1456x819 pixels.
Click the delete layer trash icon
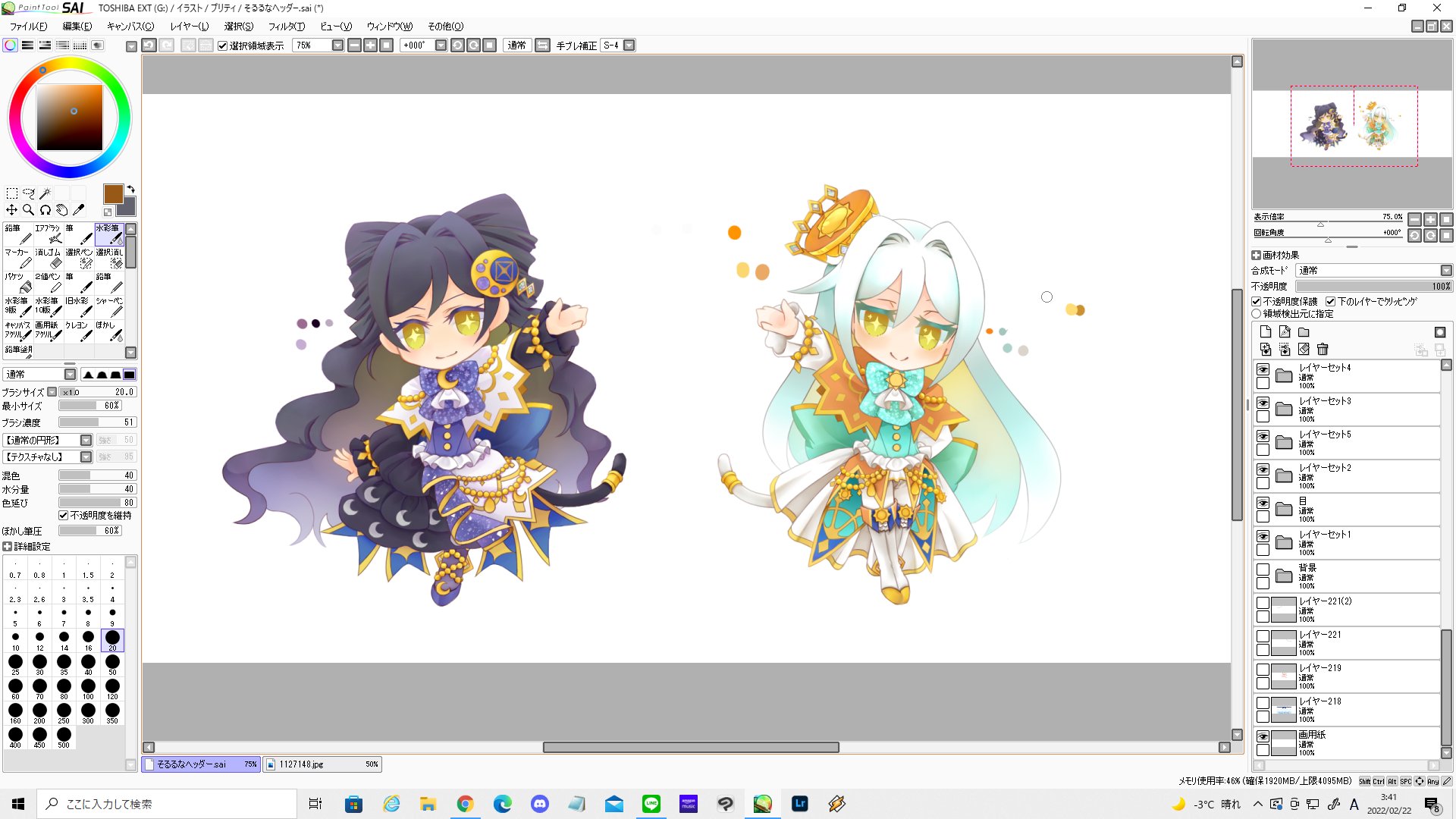(1323, 349)
